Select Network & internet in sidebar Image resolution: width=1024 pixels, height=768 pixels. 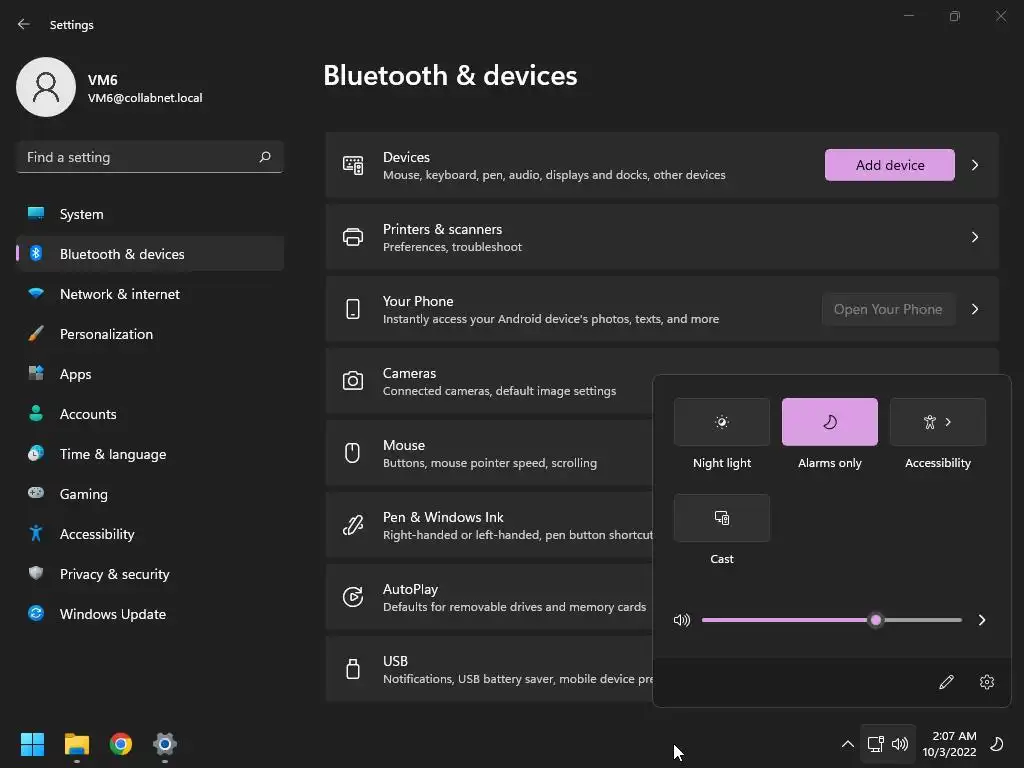(120, 294)
